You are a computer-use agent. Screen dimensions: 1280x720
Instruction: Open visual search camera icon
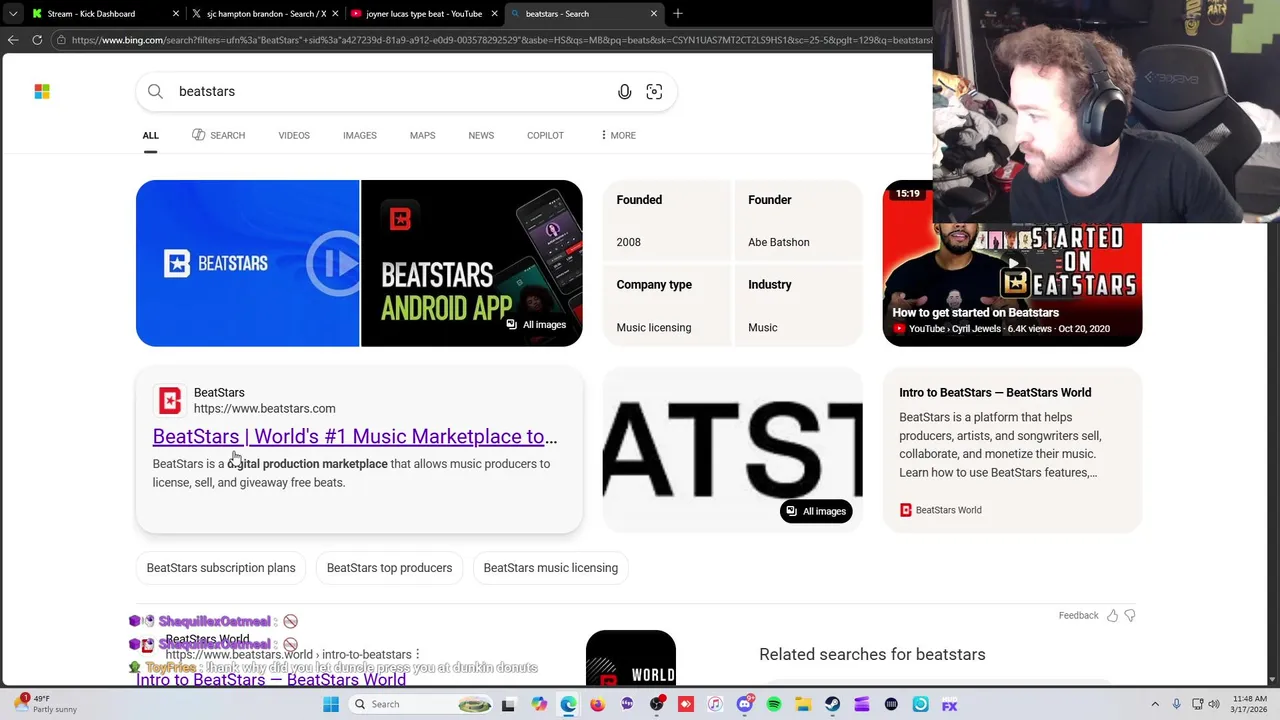[654, 92]
